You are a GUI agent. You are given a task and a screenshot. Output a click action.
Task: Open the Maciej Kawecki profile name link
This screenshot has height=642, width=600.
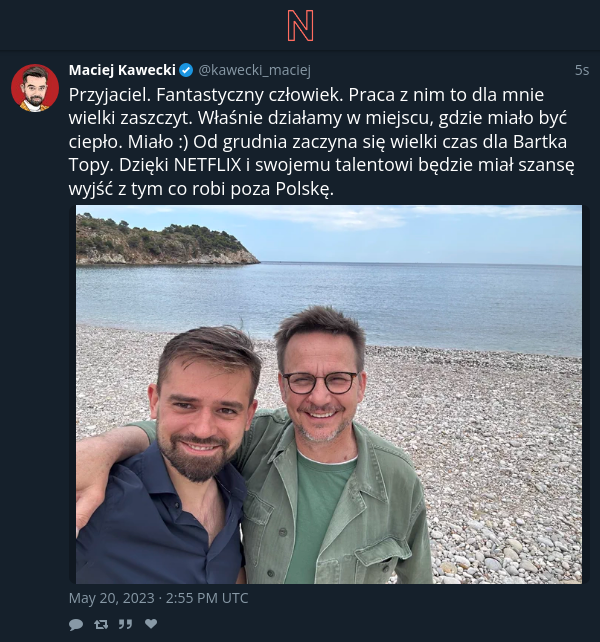(122, 70)
